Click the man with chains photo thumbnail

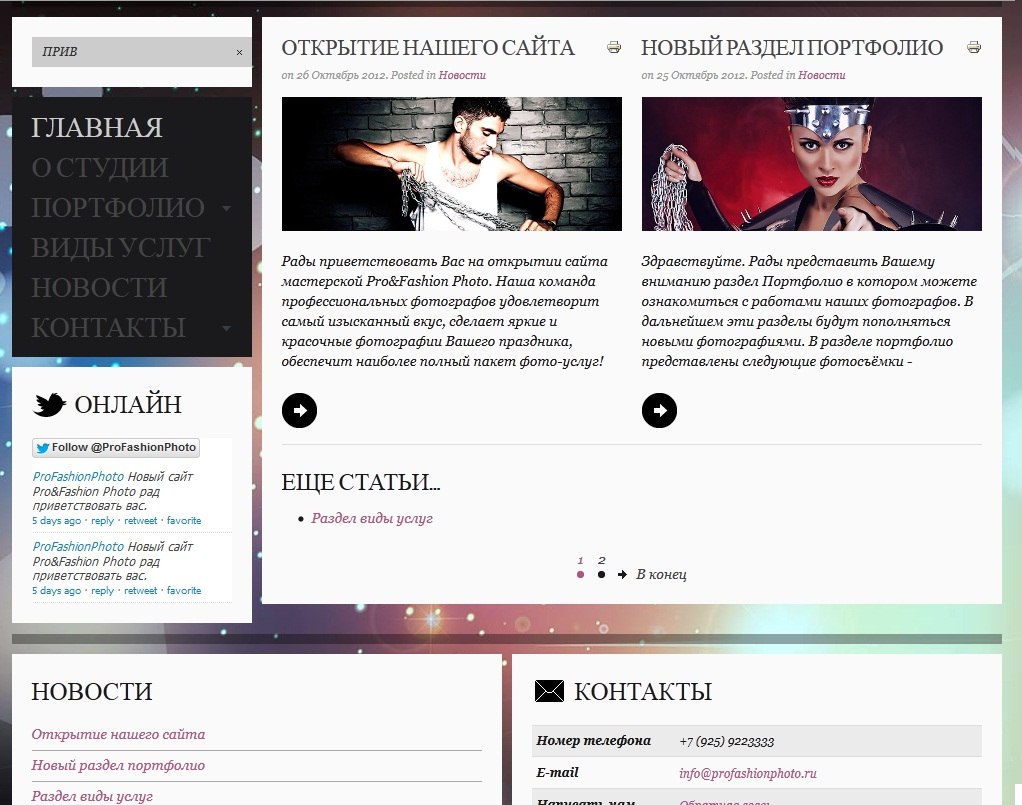[452, 164]
